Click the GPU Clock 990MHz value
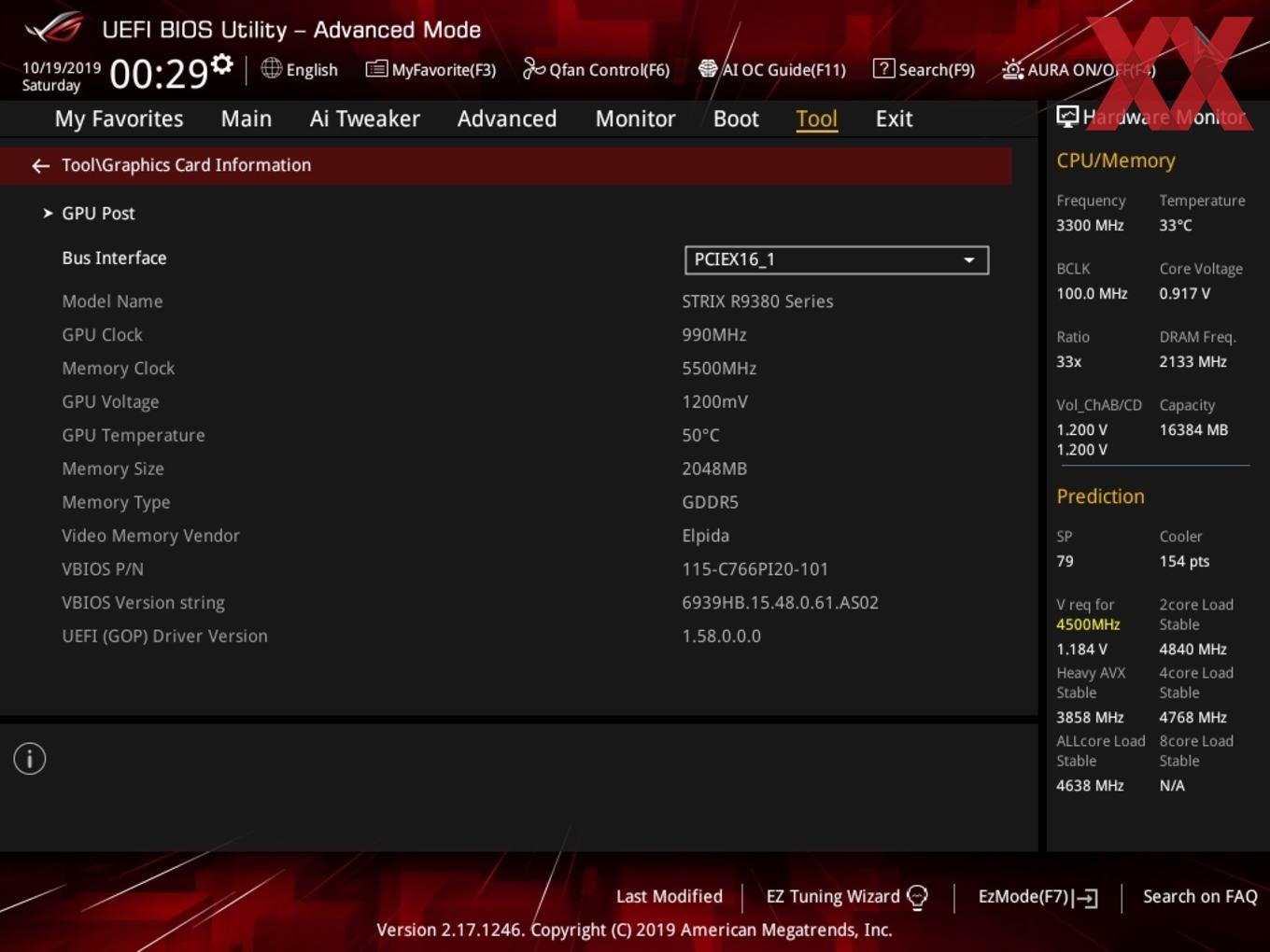1270x952 pixels. point(714,335)
